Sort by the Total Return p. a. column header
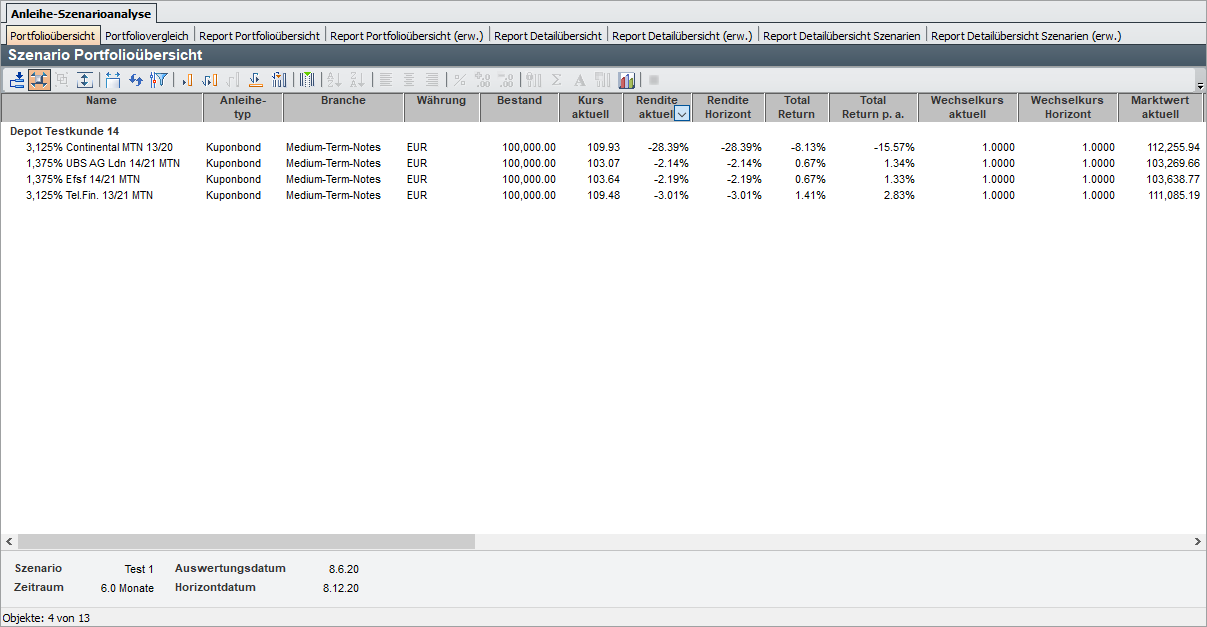 (872, 107)
